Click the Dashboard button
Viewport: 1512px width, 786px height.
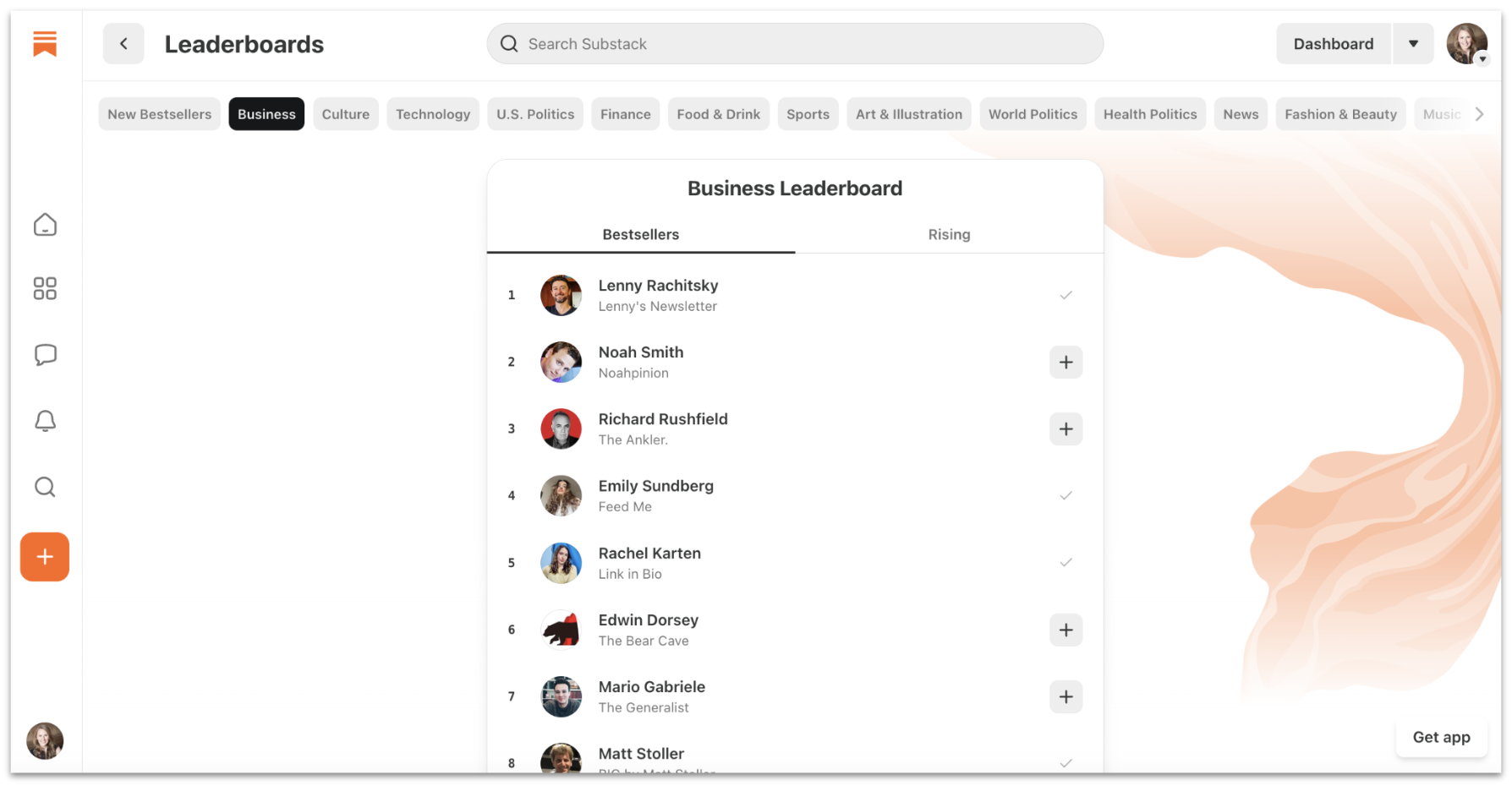click(x=1333, y=44)
